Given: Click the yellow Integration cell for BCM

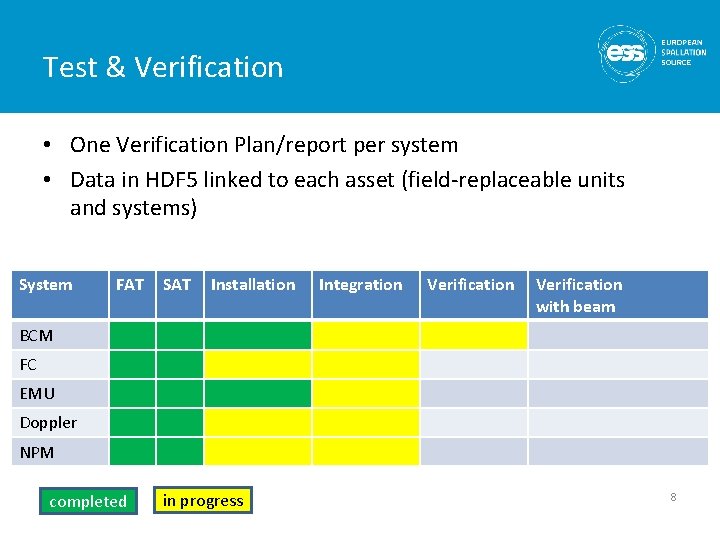Looking at the screenshot, I should point(366,335).
